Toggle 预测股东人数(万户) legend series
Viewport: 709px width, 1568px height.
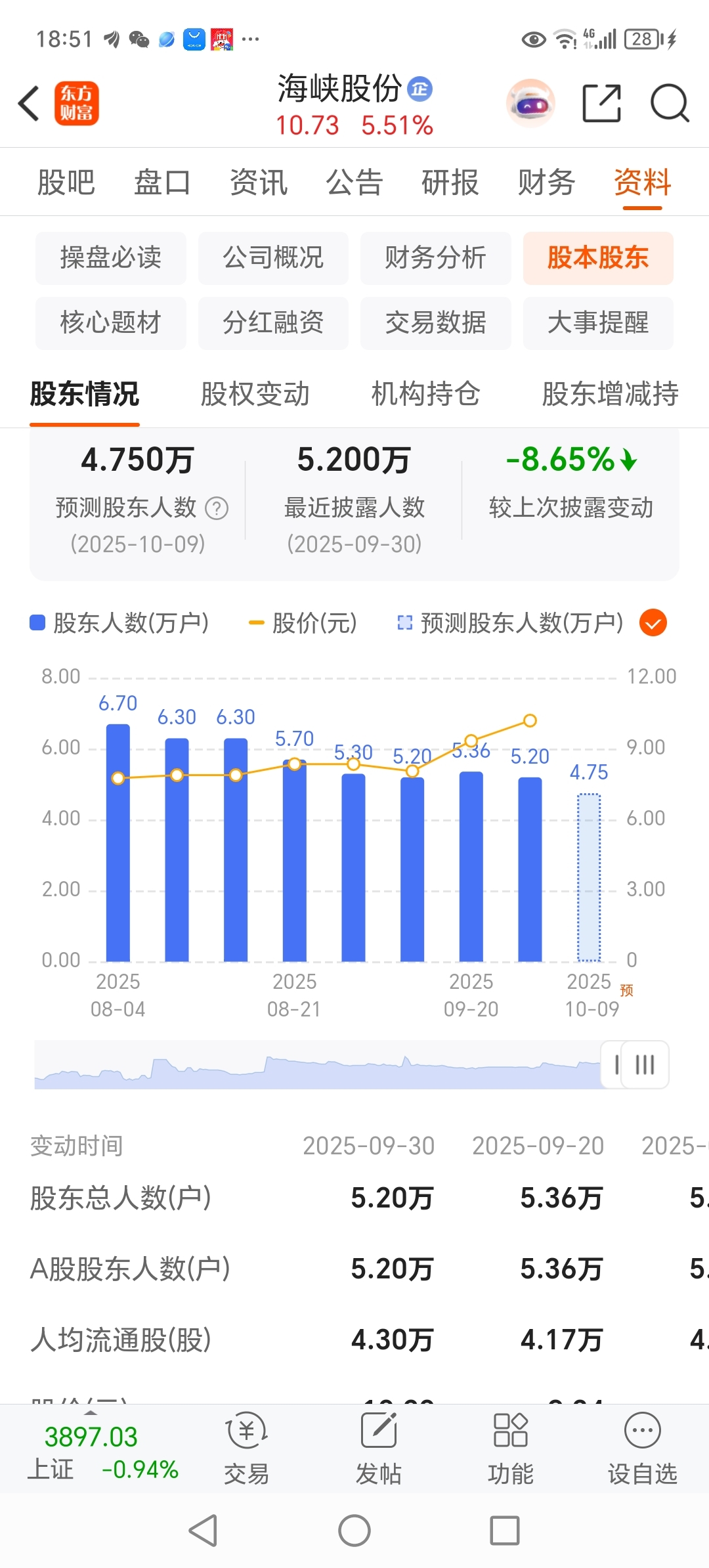pyautogui.click(x=510, y=622)
